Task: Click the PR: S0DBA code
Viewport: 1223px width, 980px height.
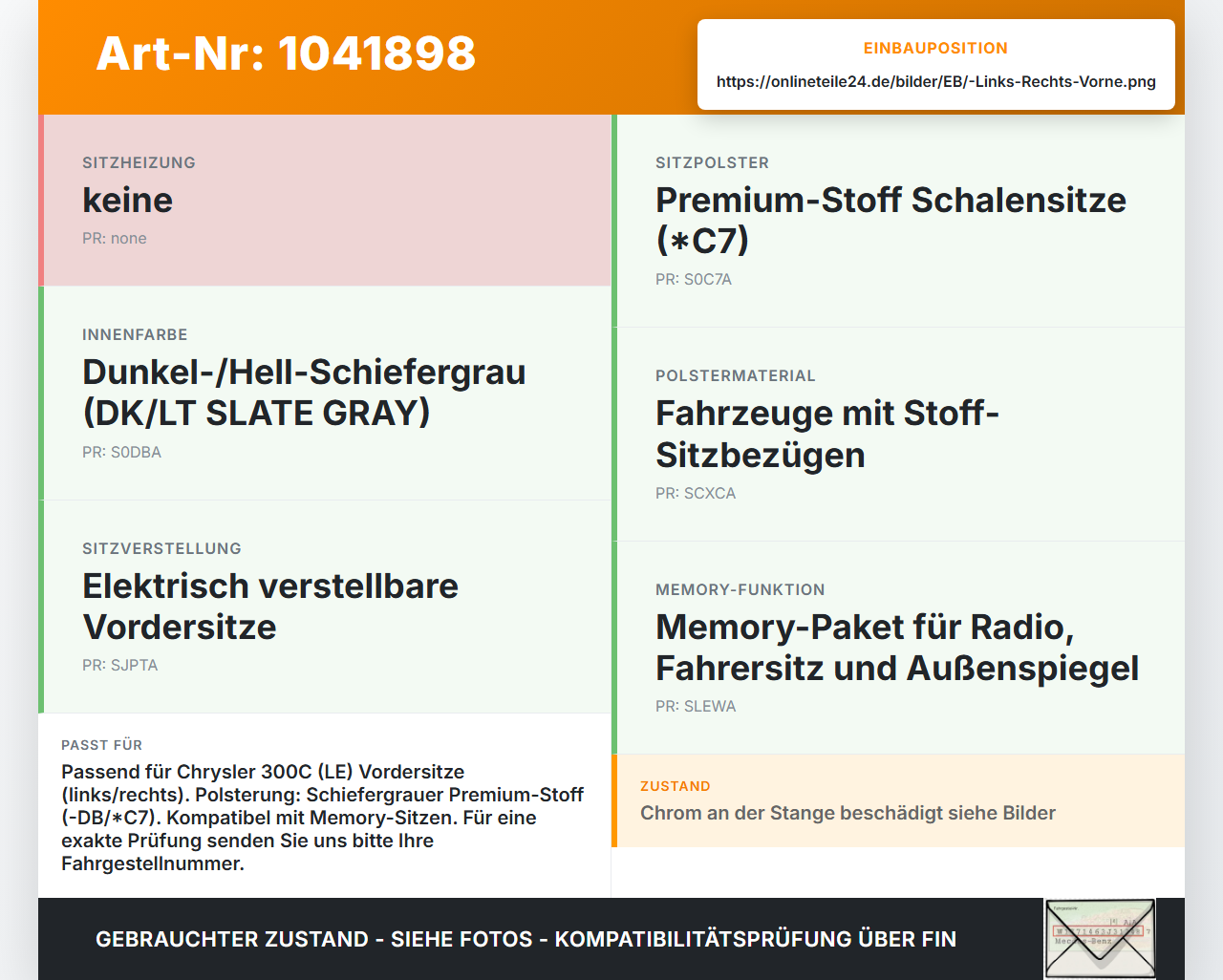Action: [x=121, y=452]
